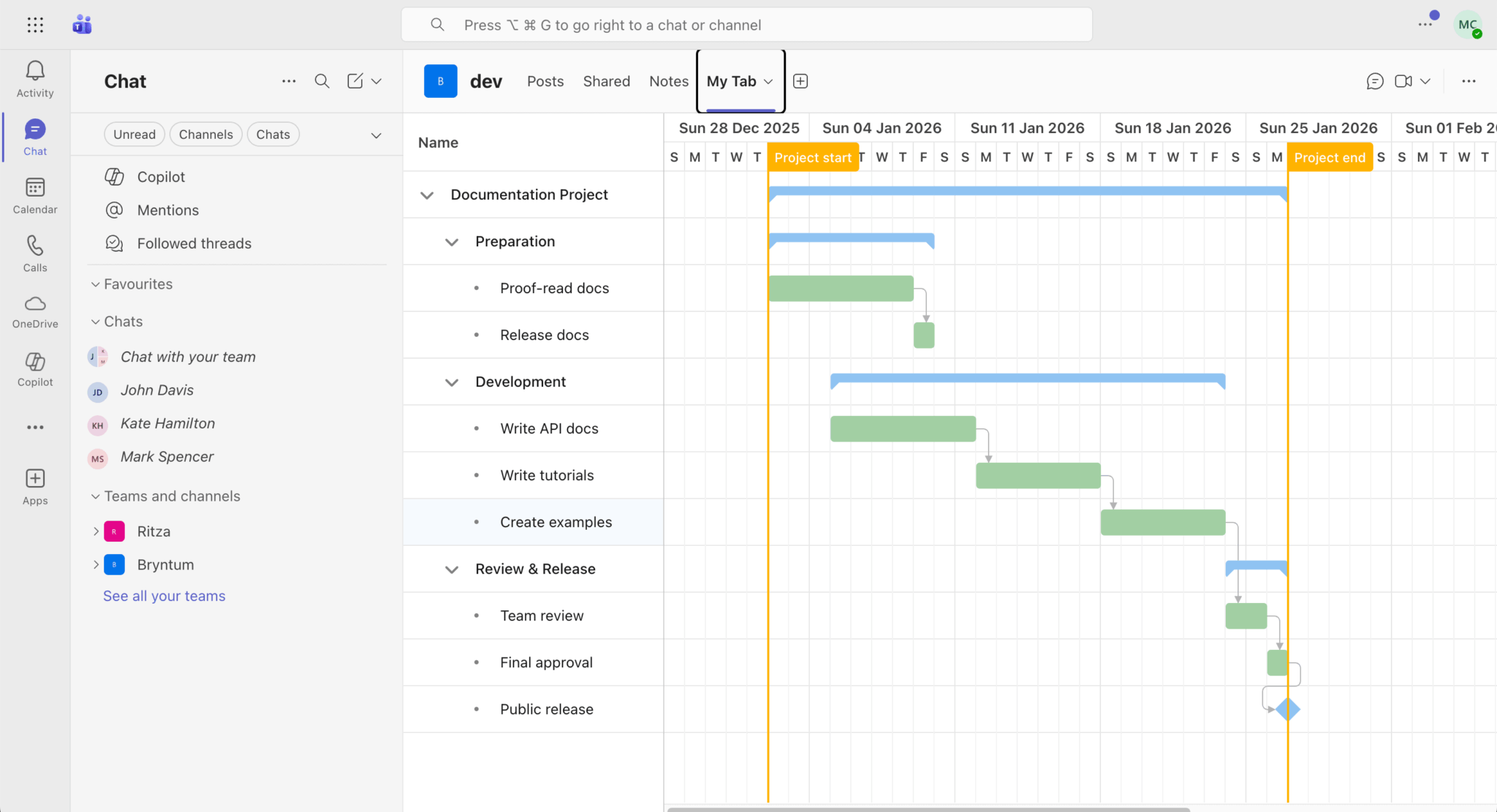Collapse the Documentation Project row

click(427, 195)
